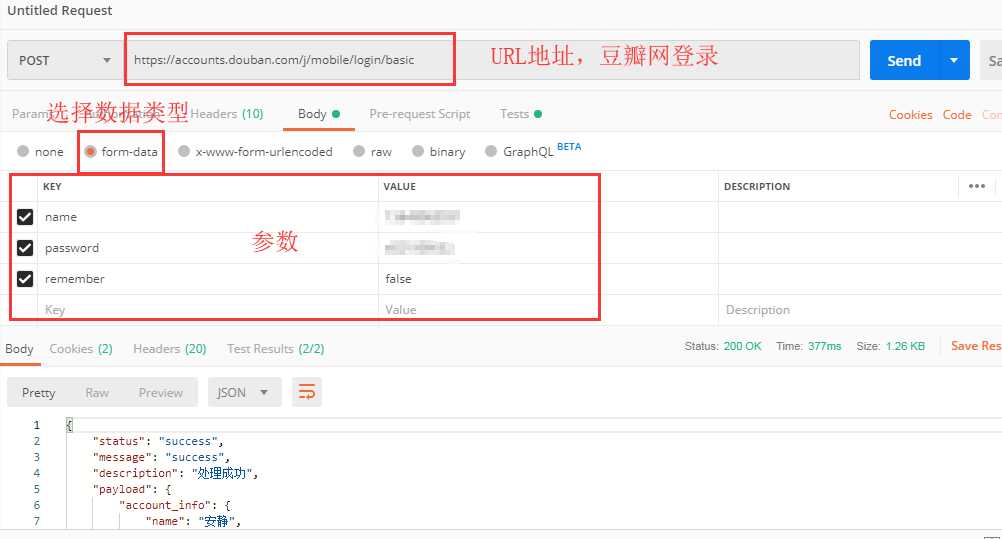Click the "description" response line
This screenshot has width=1002, height=539.
coord(175,473)
